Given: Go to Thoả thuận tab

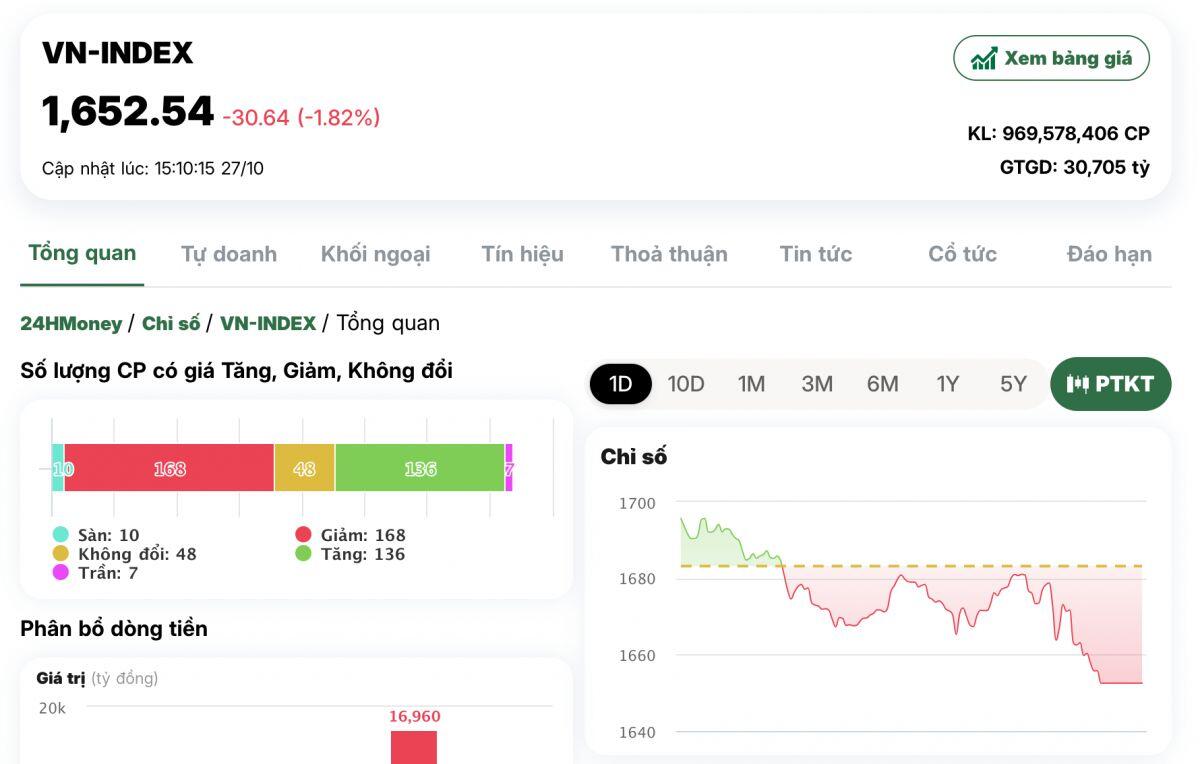Looking at the screenshot, I should pos(669,254).
